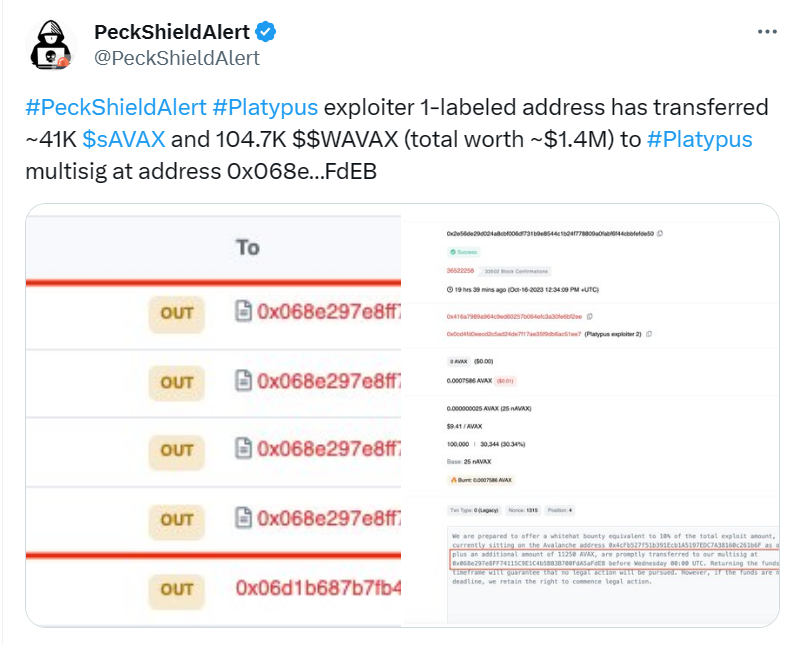Click the contract document icon in third row

(x=242, y=450)
